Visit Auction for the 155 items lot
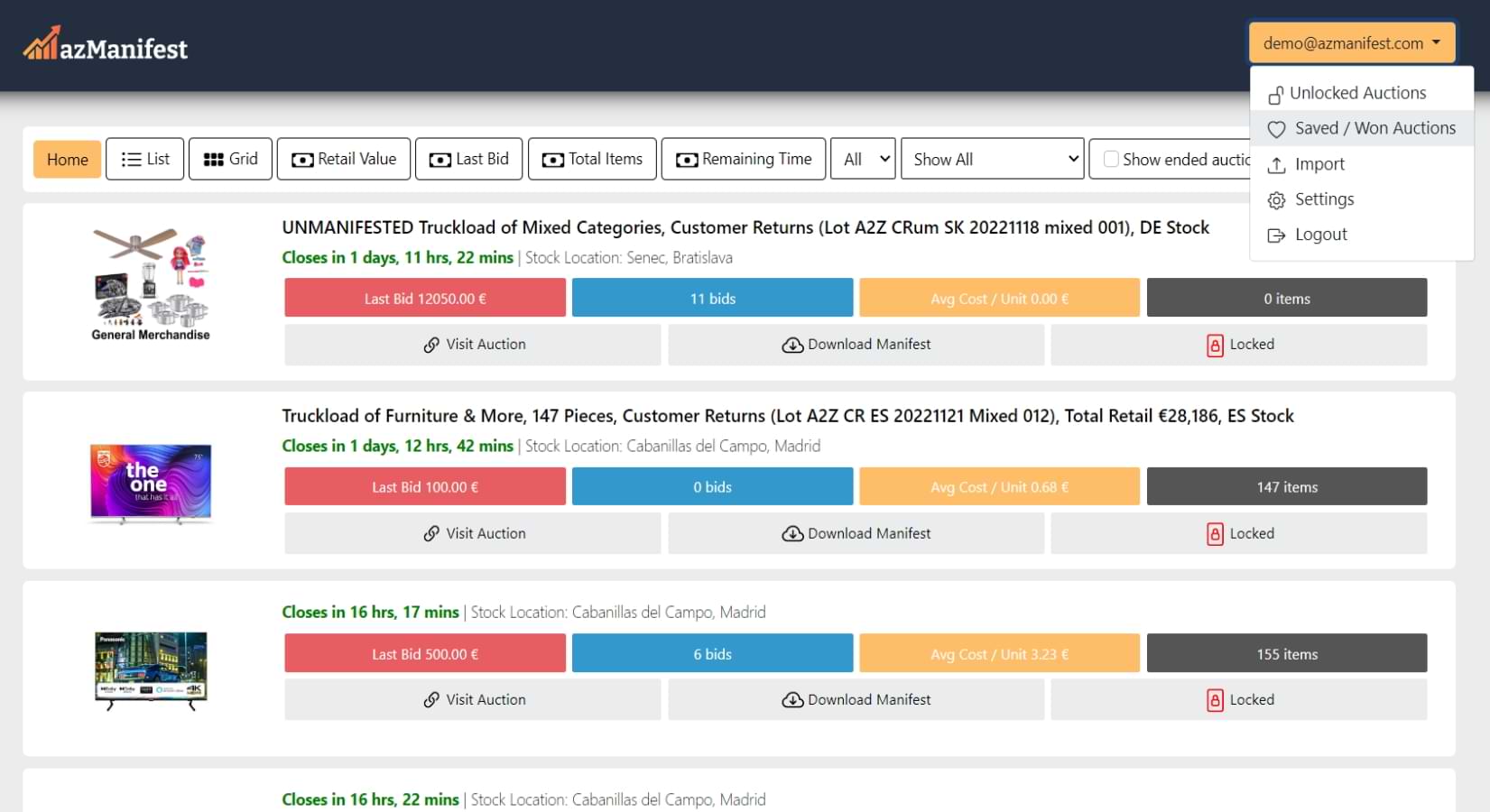The width and height of the screenshot is (1490, 812). pyautogui.click(x=473, y=700)
